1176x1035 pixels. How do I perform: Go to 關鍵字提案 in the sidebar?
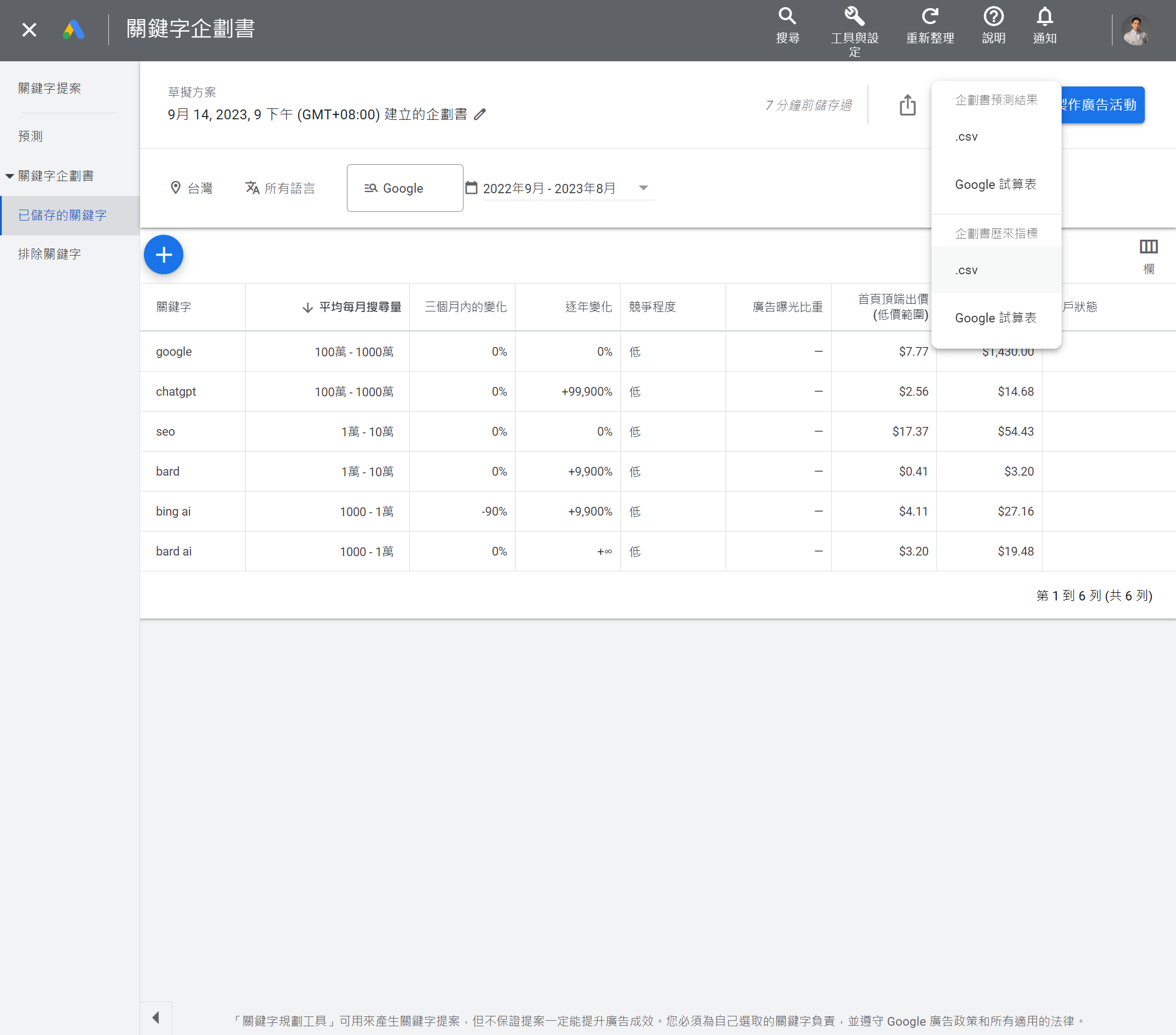49,88
